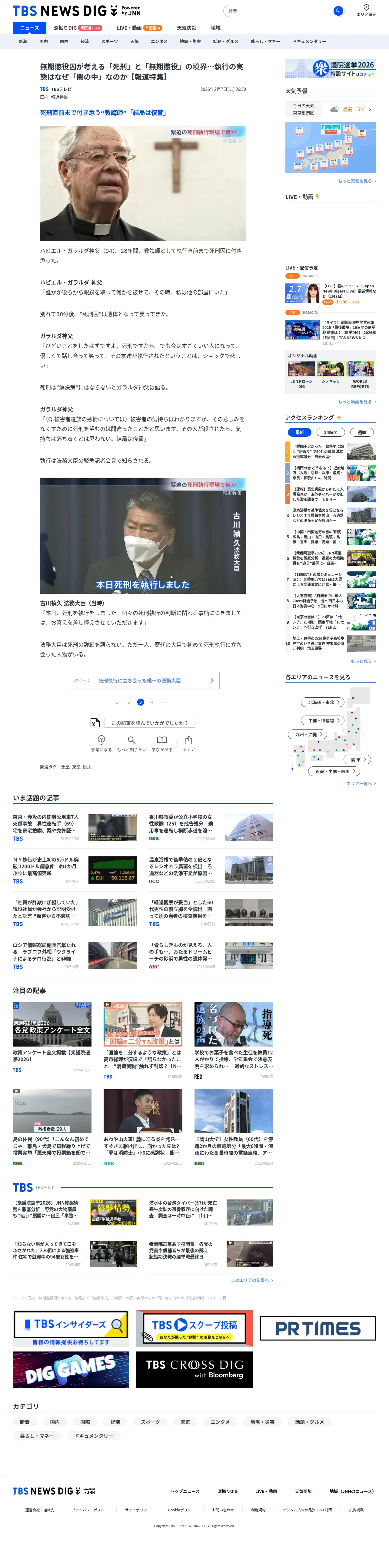This screenshot has width=389, height=1568.
Task: Select 週間 ranking filter
Action: pos(362,432)
